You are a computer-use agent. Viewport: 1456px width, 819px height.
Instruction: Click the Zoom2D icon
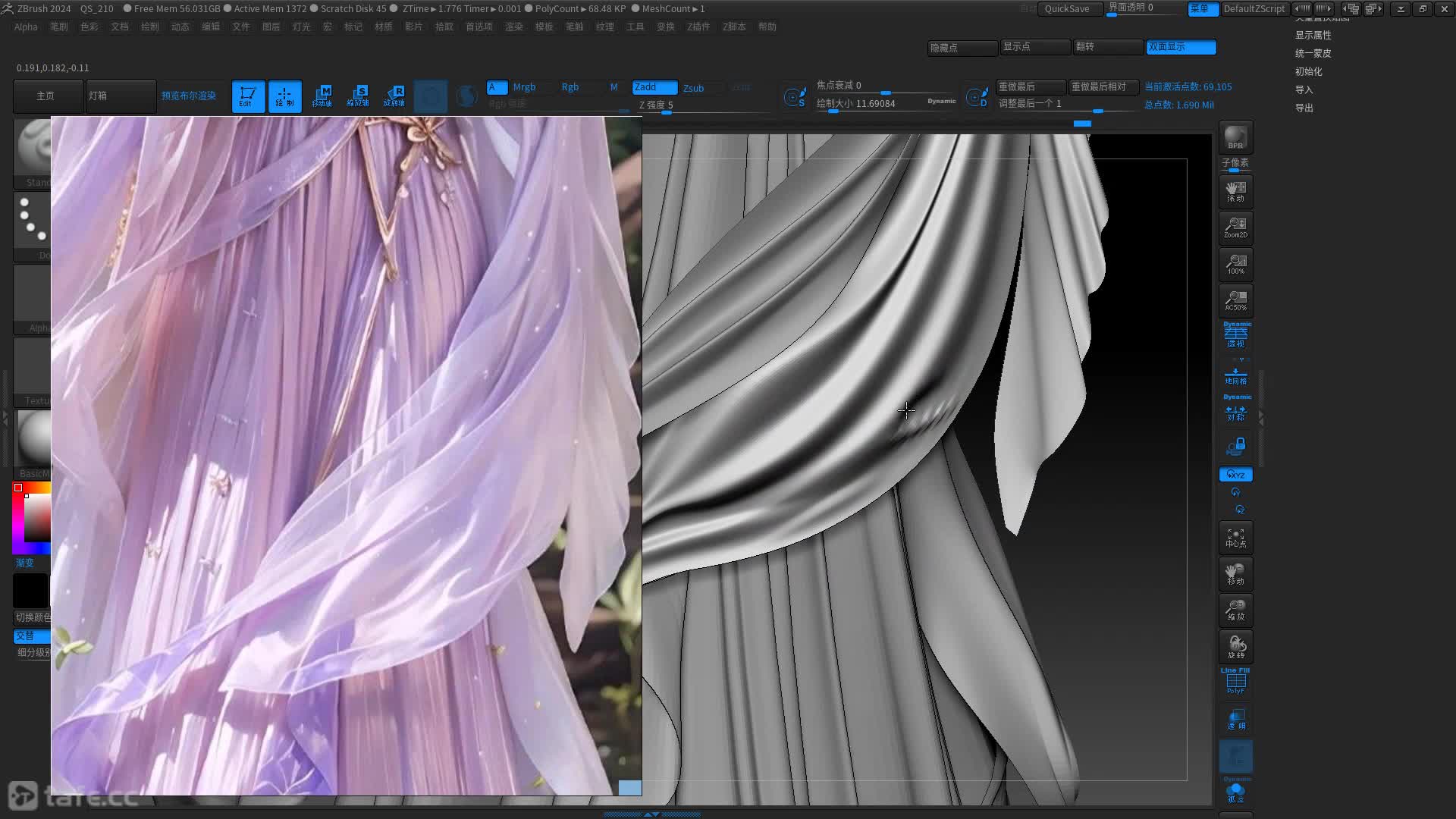[1235, 228]
